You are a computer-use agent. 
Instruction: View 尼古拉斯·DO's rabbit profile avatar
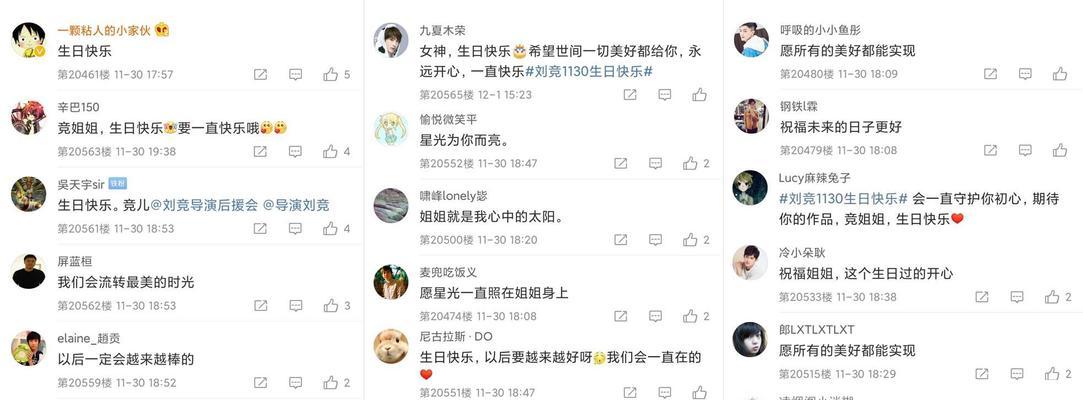coord(391,346)
